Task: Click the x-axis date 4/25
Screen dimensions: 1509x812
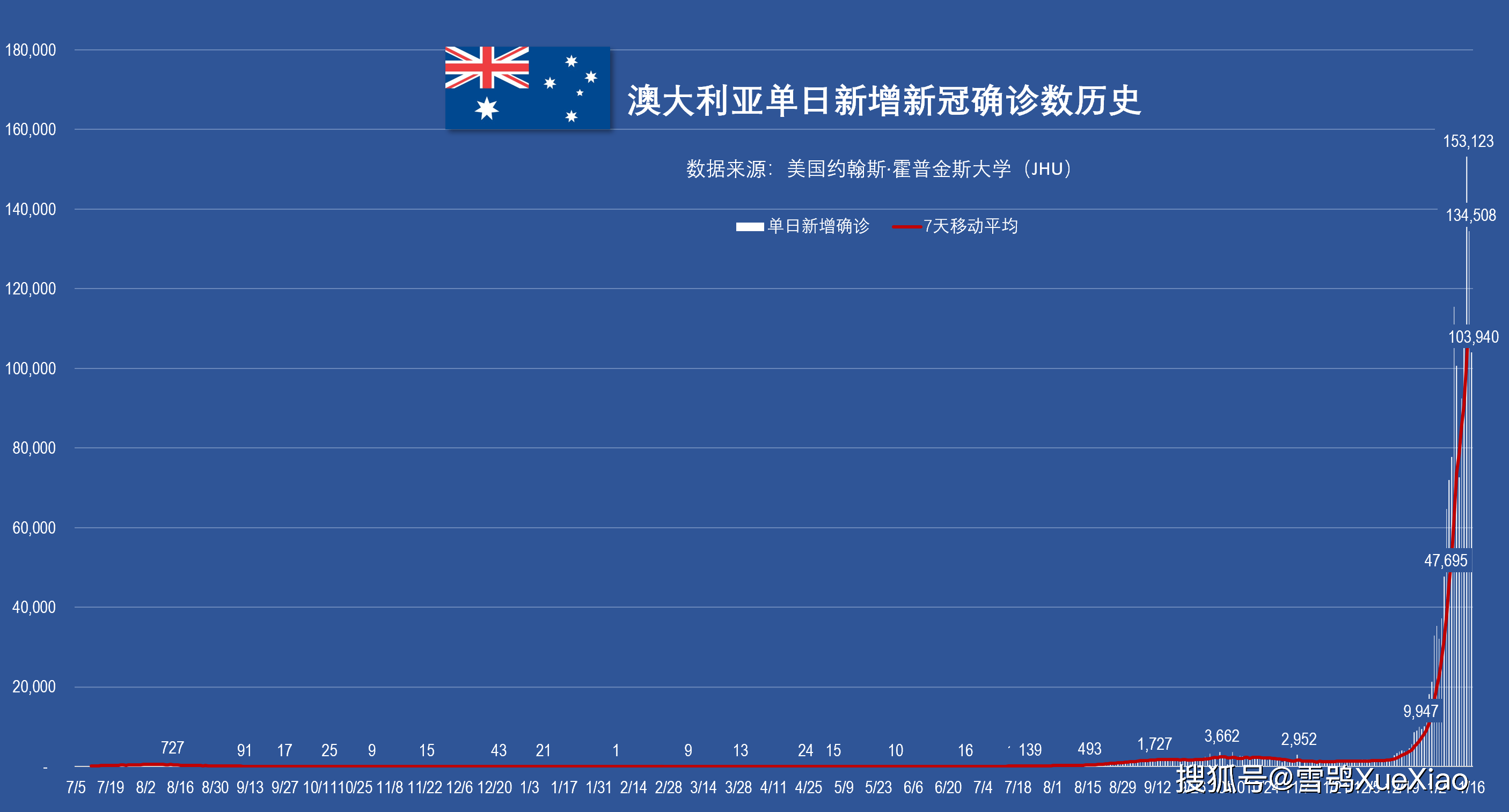Action: (808, 787)
